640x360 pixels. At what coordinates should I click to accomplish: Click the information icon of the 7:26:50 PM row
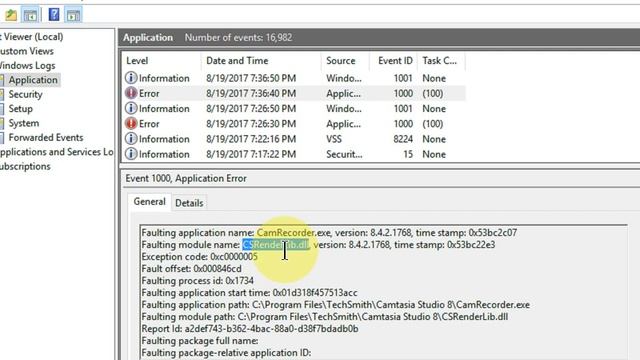point(131,108)
